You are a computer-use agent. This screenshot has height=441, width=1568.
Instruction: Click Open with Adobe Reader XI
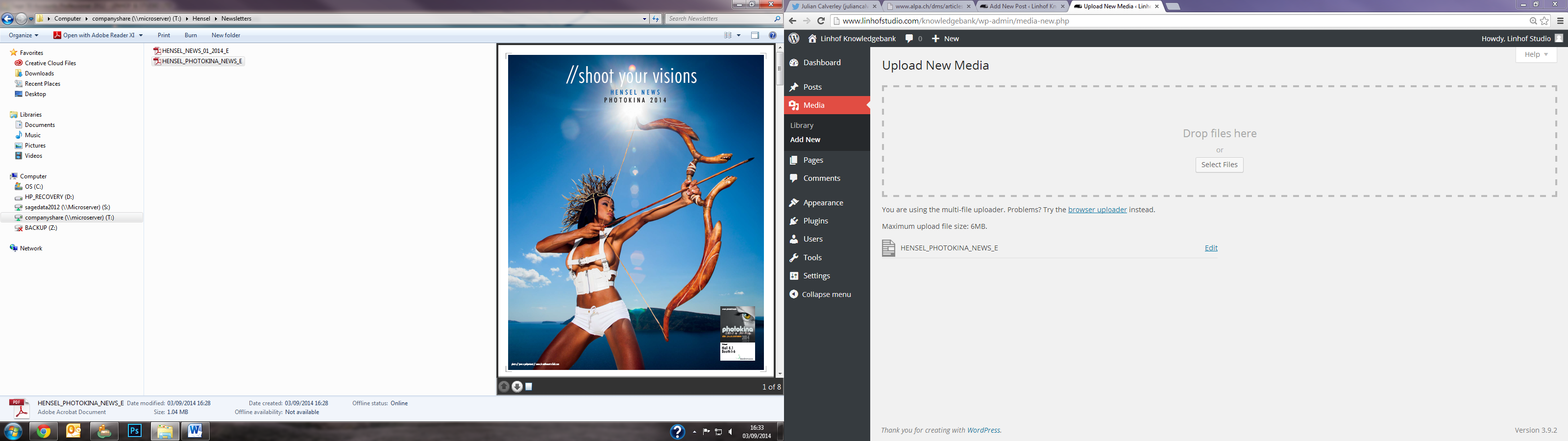[x=94, y=35]
